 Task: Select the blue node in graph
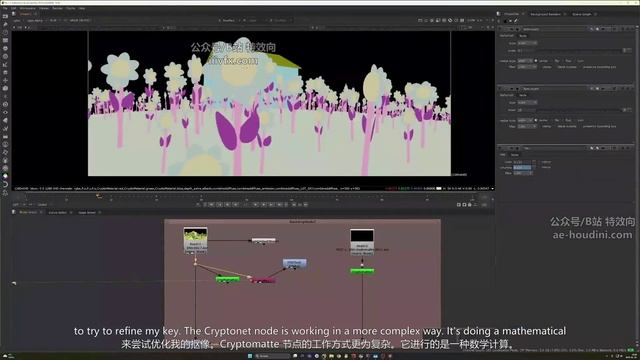(x=294, y=263)
